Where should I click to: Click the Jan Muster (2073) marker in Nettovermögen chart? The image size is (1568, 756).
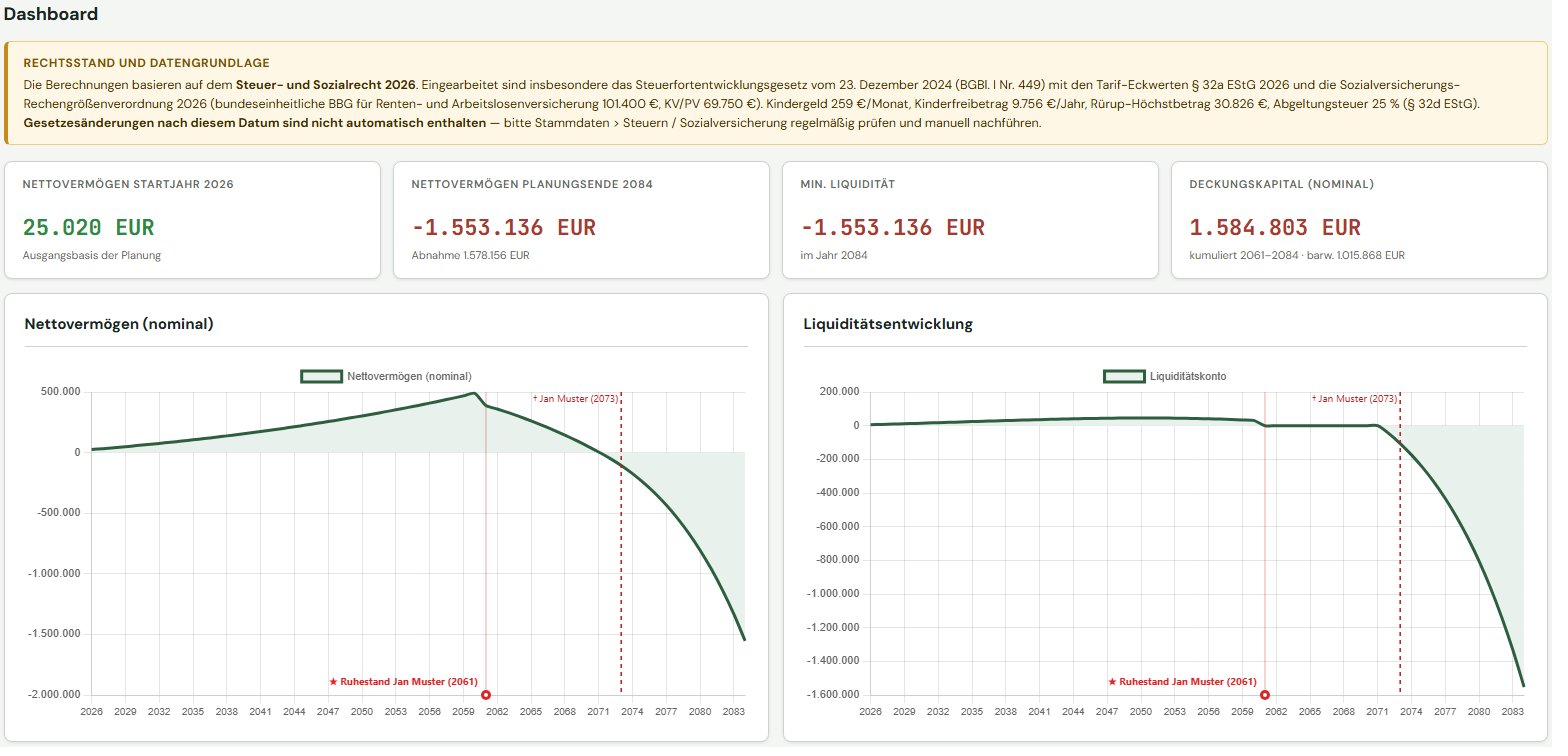click(x=576, y=399)
